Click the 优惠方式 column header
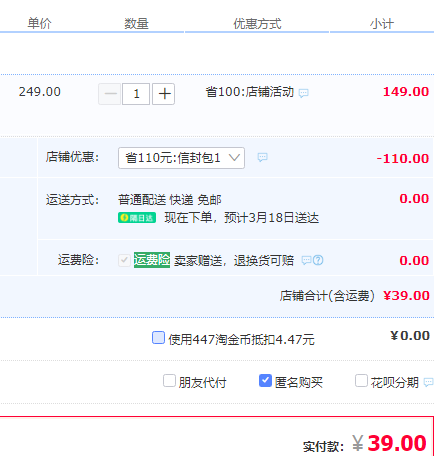Viewport: 442px width, 456px height. pyautogui.click(x=257, y=24)
